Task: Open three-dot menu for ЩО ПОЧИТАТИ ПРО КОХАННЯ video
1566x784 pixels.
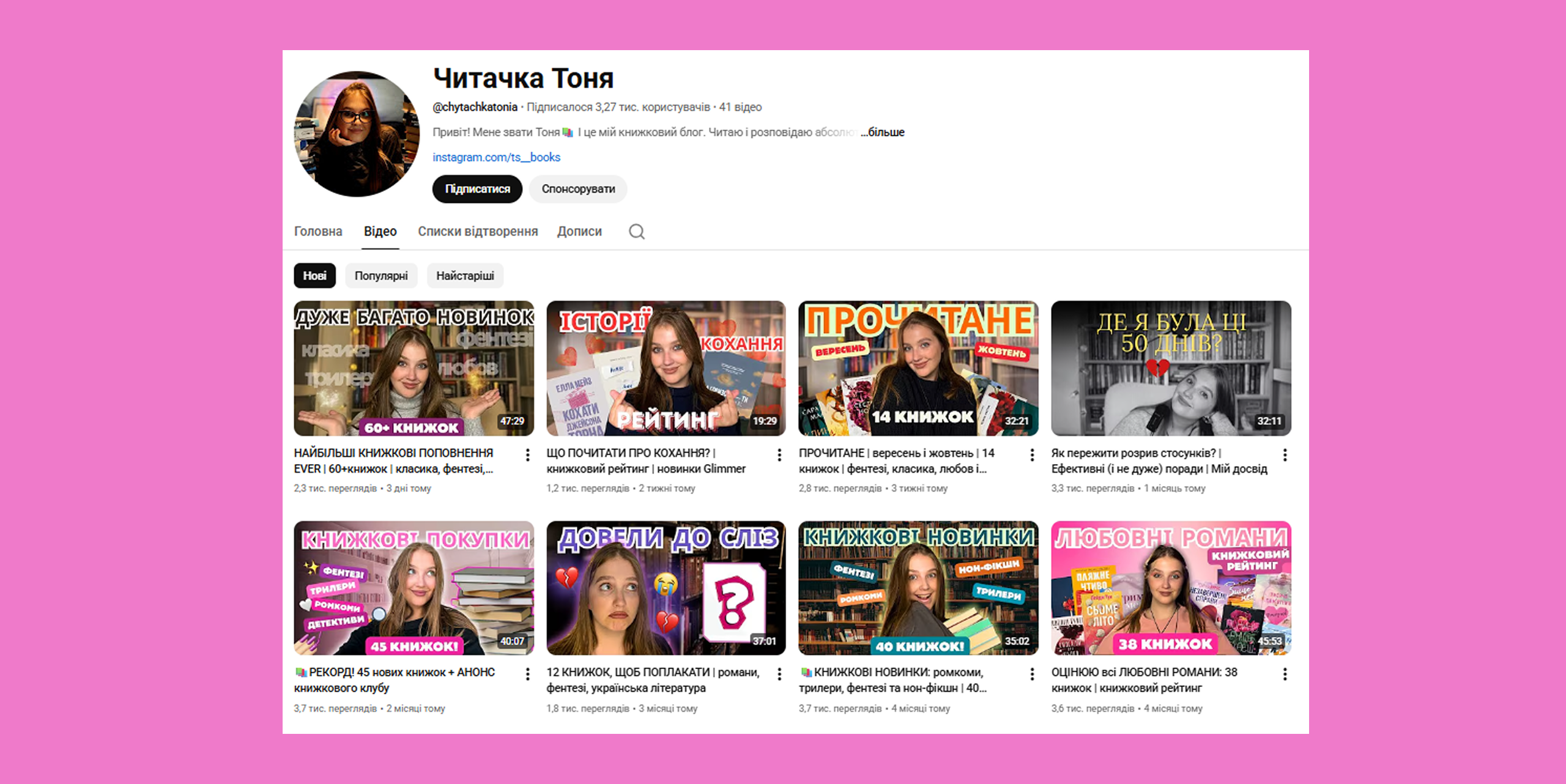Action: point(779,455)
